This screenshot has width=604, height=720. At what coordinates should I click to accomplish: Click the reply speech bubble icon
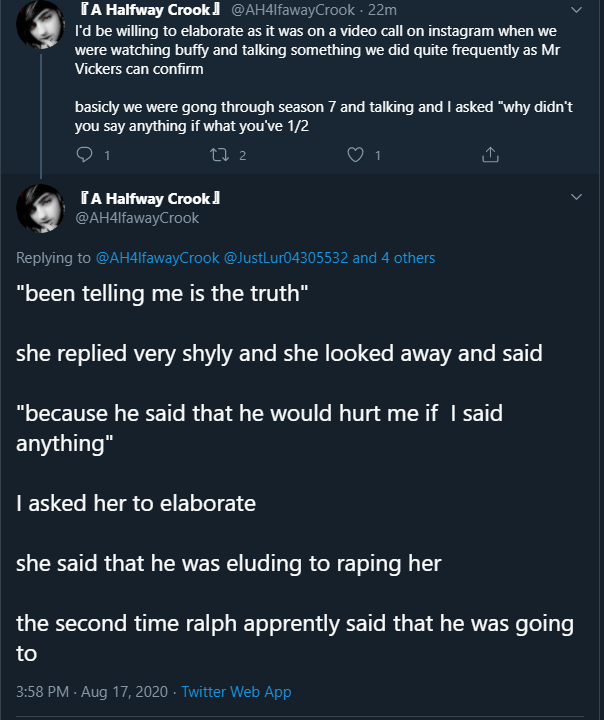[85, 155]
